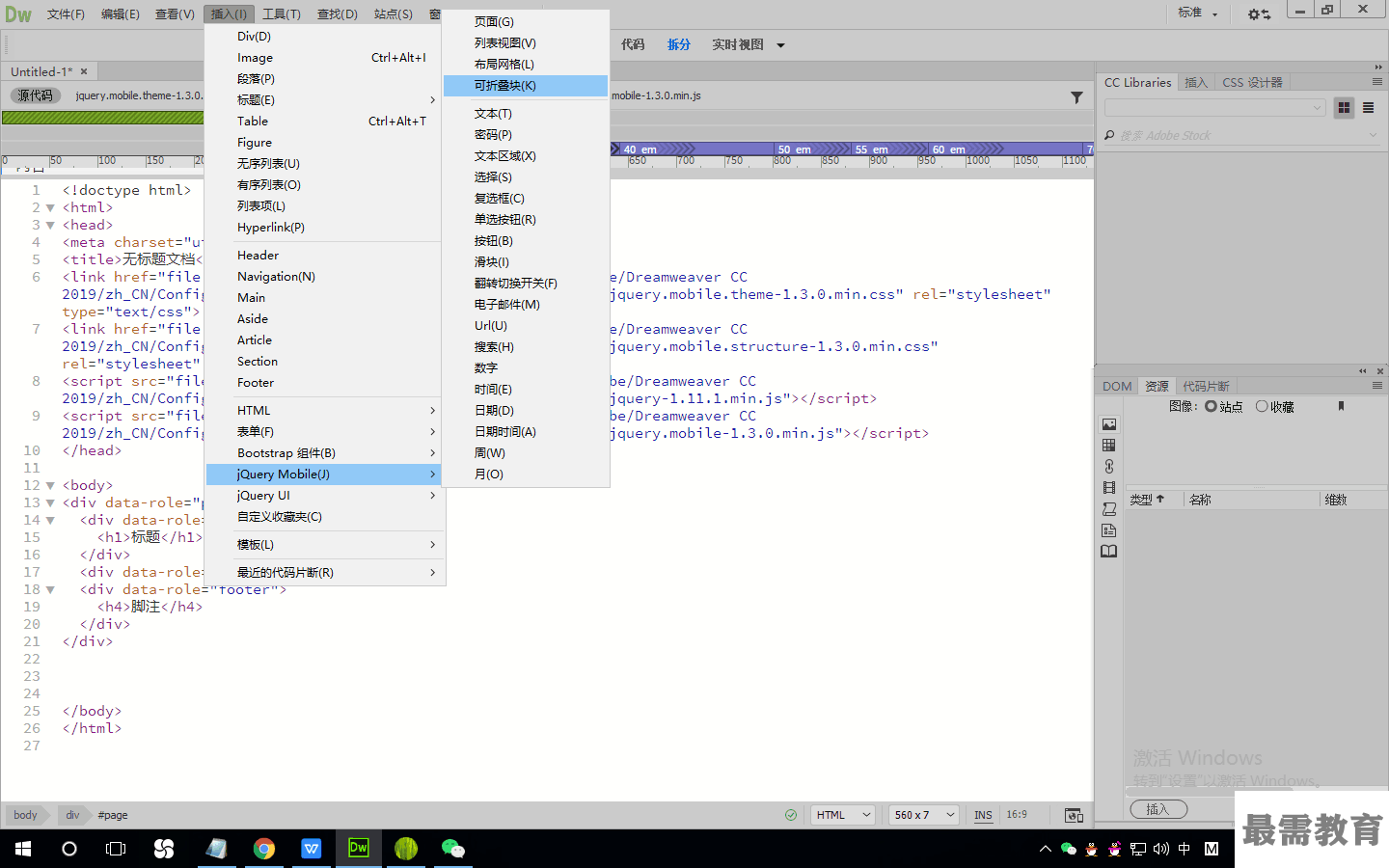Switch to 拆分 view button
1389x868 pixels.
pos(679,44)
